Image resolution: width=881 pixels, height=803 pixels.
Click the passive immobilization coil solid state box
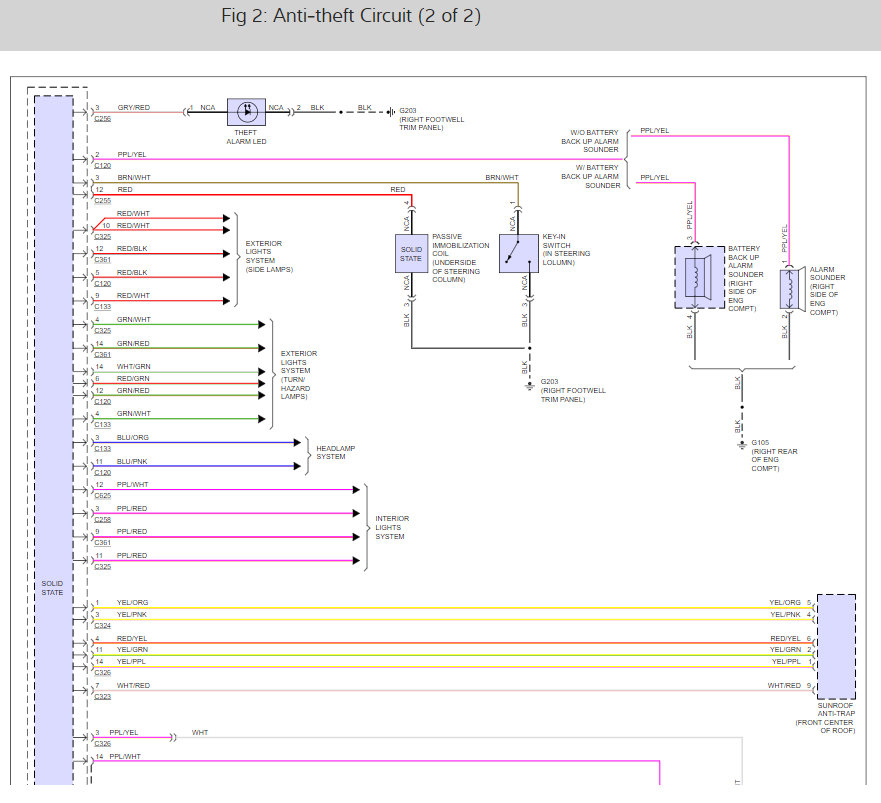411,254
